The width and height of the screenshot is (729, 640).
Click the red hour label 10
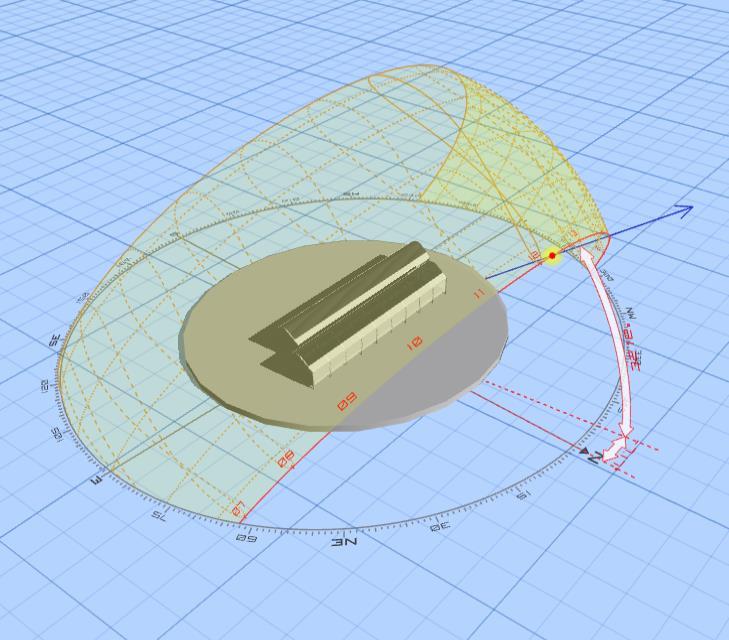[414, 343]
